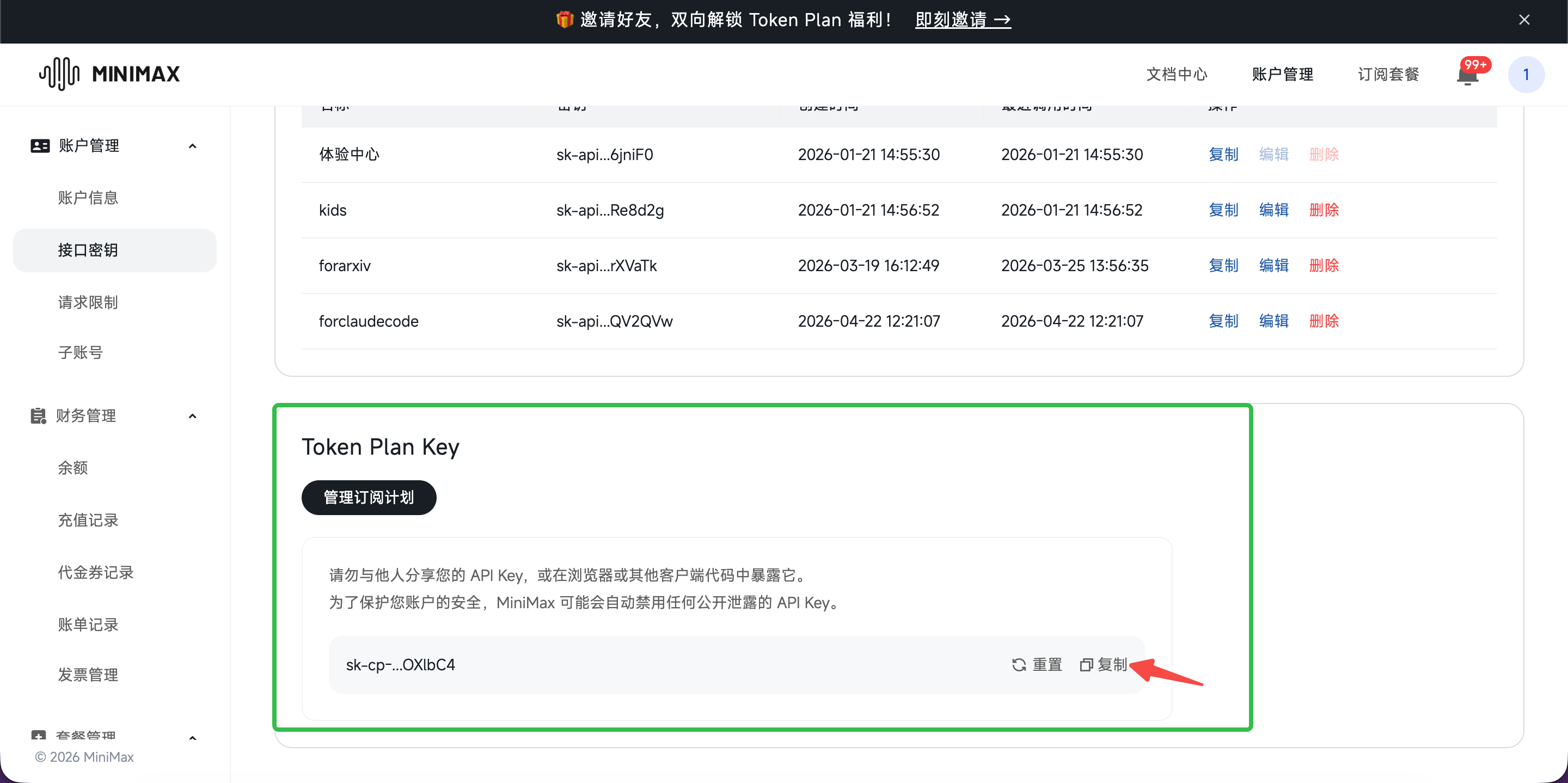Click the account management sidebar icon
The image size is (1568, 783).
point(40,146)
